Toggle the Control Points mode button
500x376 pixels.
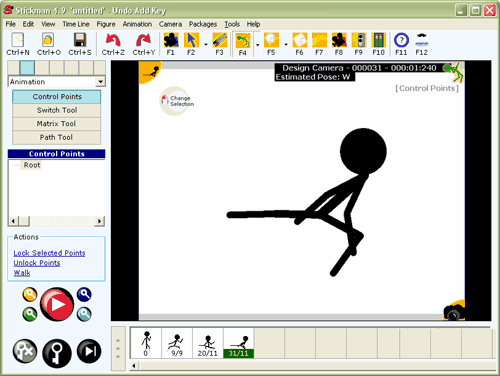point(57,97)
